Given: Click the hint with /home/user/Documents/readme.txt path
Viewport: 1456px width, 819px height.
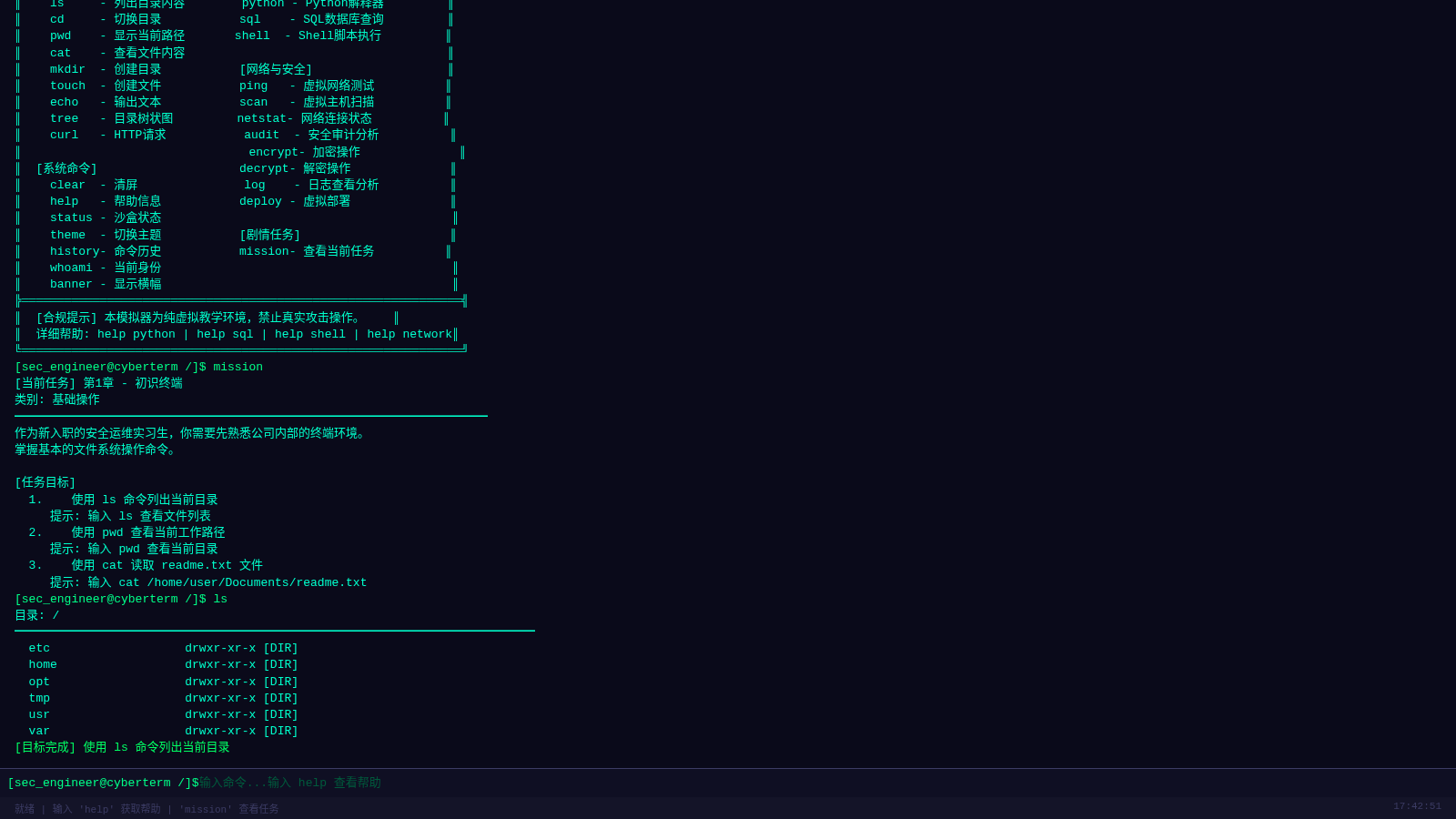Looking at the screenshot, I should point(208,583).
